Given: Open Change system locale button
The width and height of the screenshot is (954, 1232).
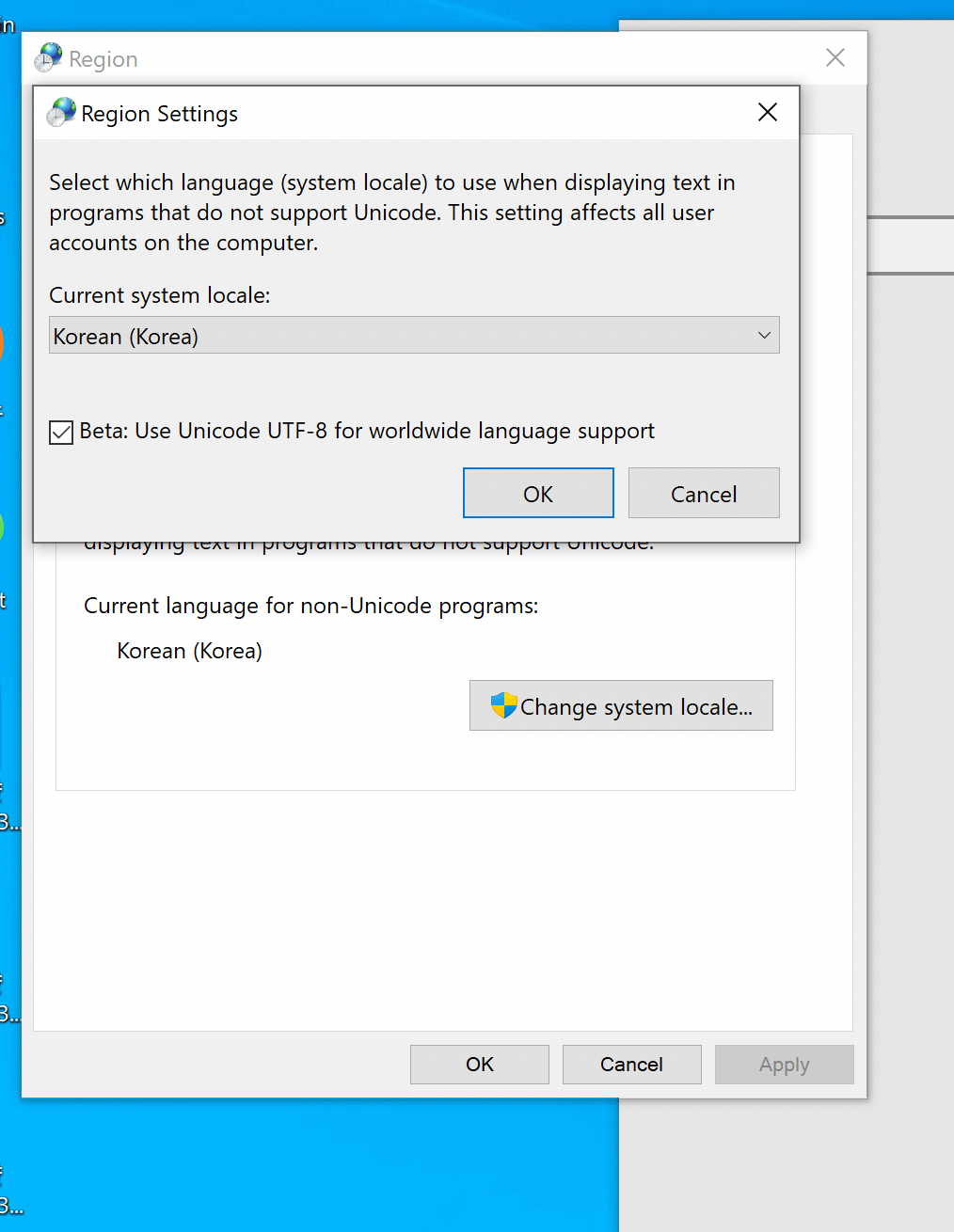Looking at the screenshot, I should pyautogui.click(x=621, y=706).
